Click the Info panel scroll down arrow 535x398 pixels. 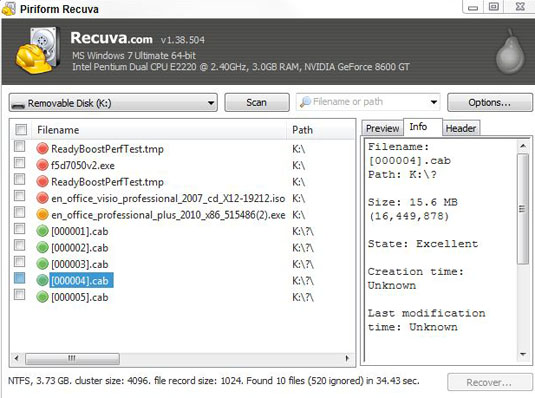tap(522, 354)
